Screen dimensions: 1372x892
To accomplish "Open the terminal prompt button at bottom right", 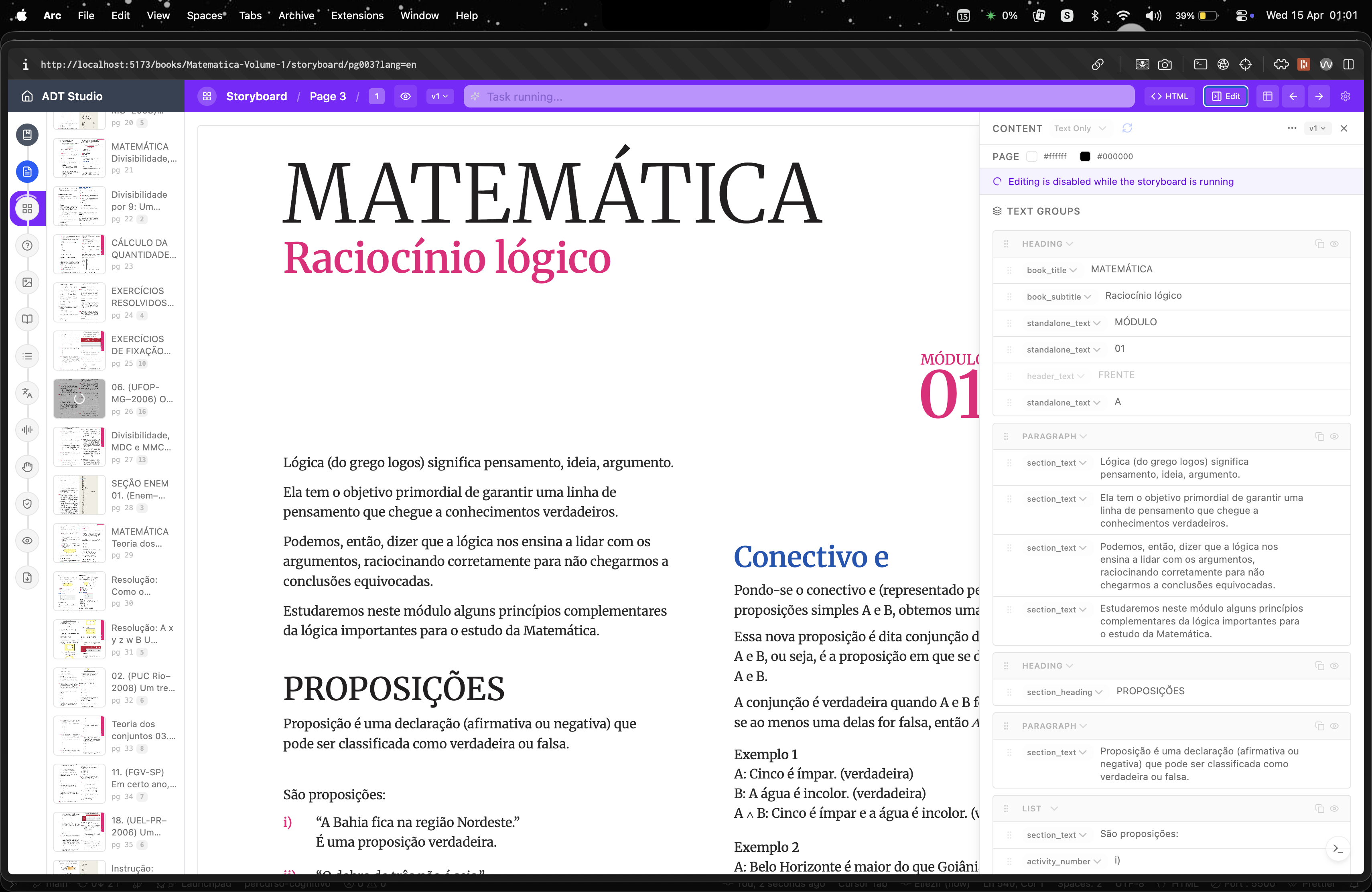I will (1338, 849).
